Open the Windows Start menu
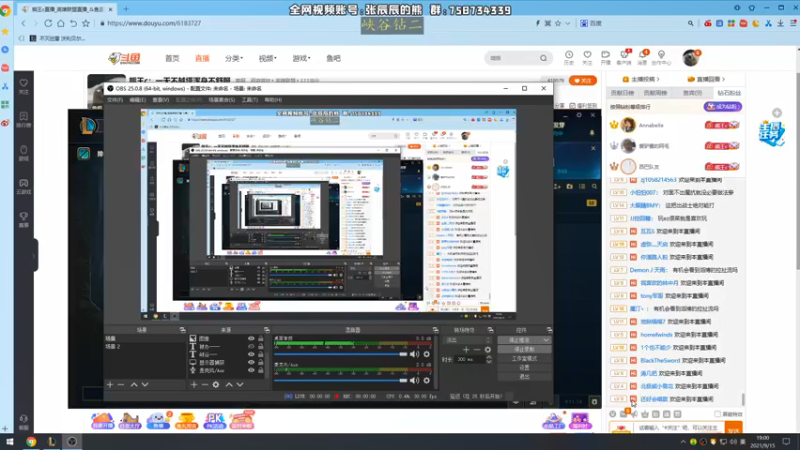Image resolution: width=800 pixels, height=450 pixels. coord(9,442)
